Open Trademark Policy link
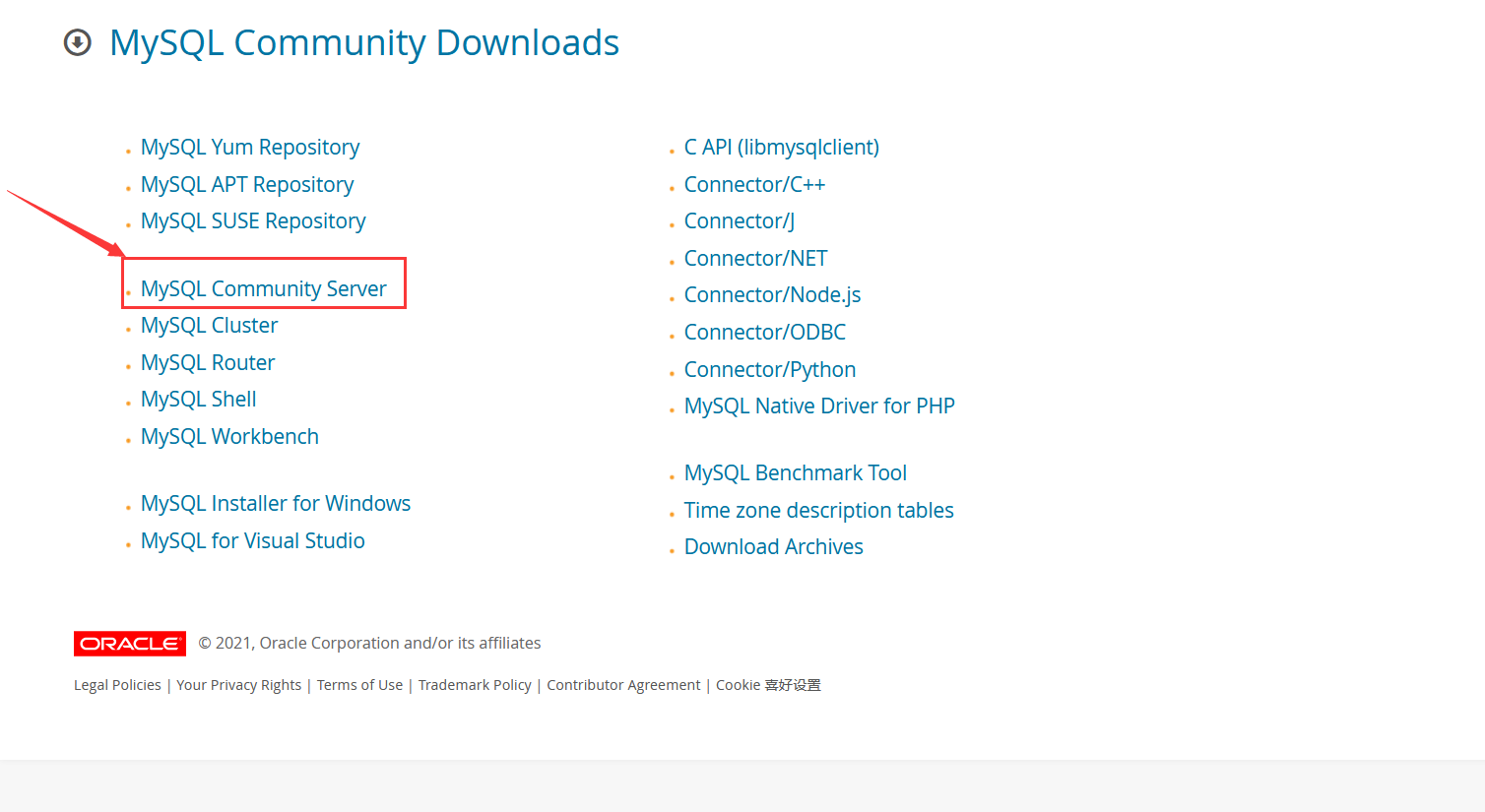Image resolution: width=1485 pixels, height=812 pixels. point(475,685)
